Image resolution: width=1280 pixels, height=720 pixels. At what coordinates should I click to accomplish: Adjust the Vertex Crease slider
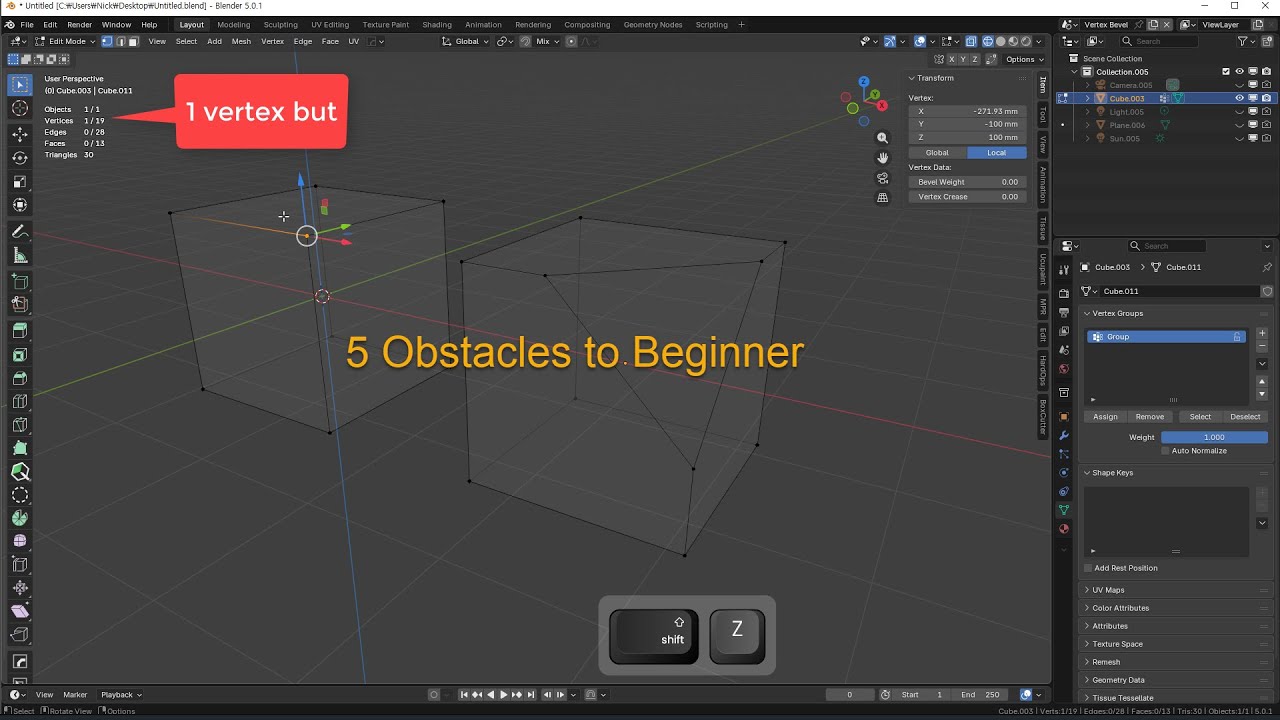pyautogui.click(x=967, y=197)
